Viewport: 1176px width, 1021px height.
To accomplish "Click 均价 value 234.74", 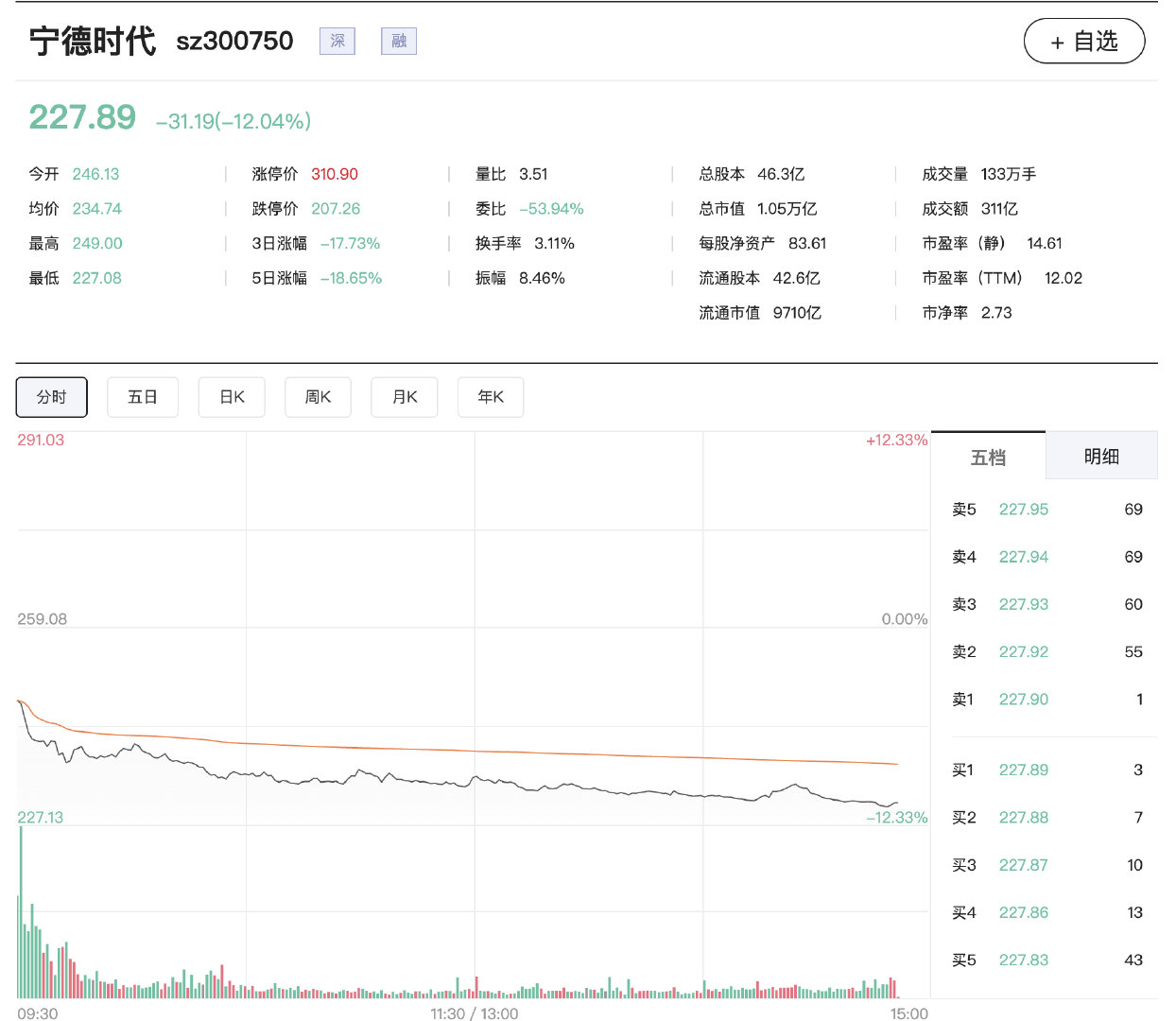I will (97, 209).
